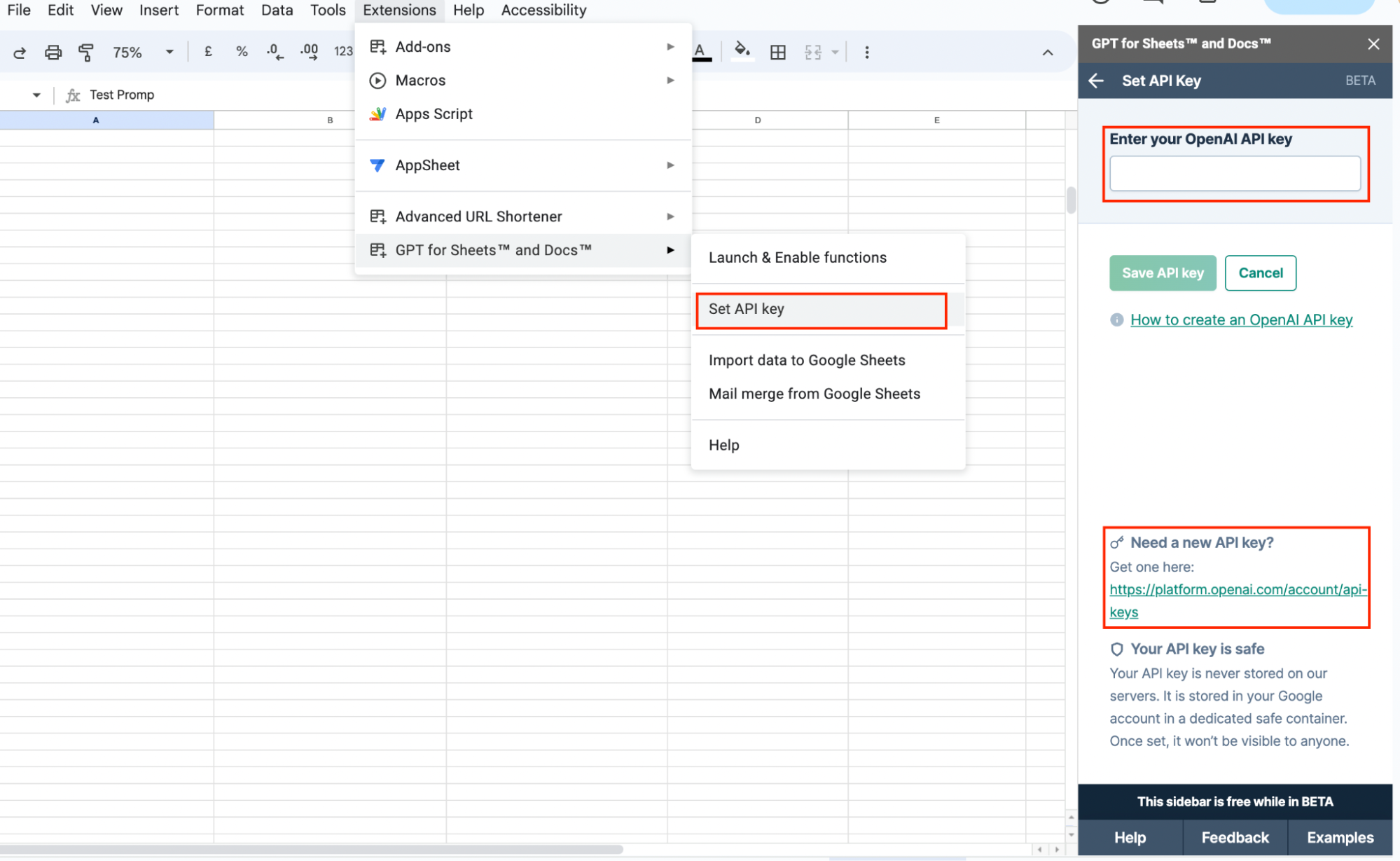Collapse the toolbar with the chevron
1400x861 pixels.
1048,53
